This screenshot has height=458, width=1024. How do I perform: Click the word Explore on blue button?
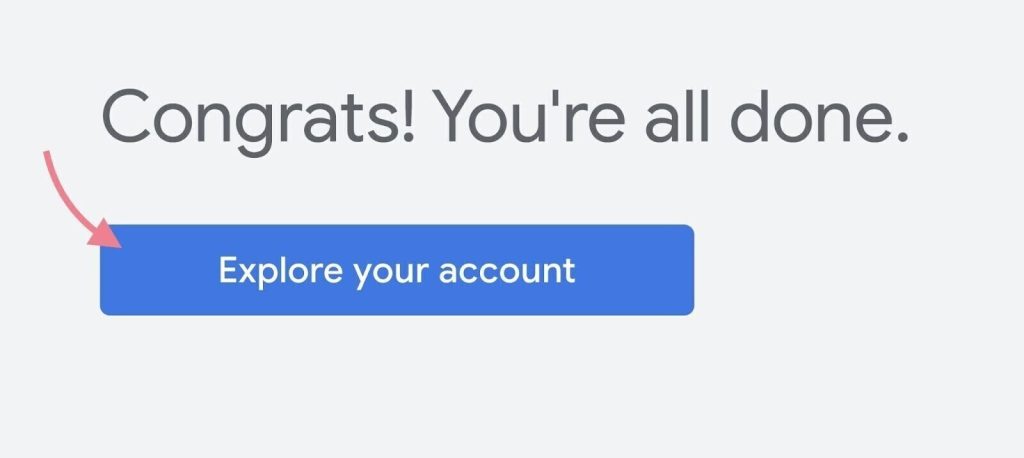[280, 270]
